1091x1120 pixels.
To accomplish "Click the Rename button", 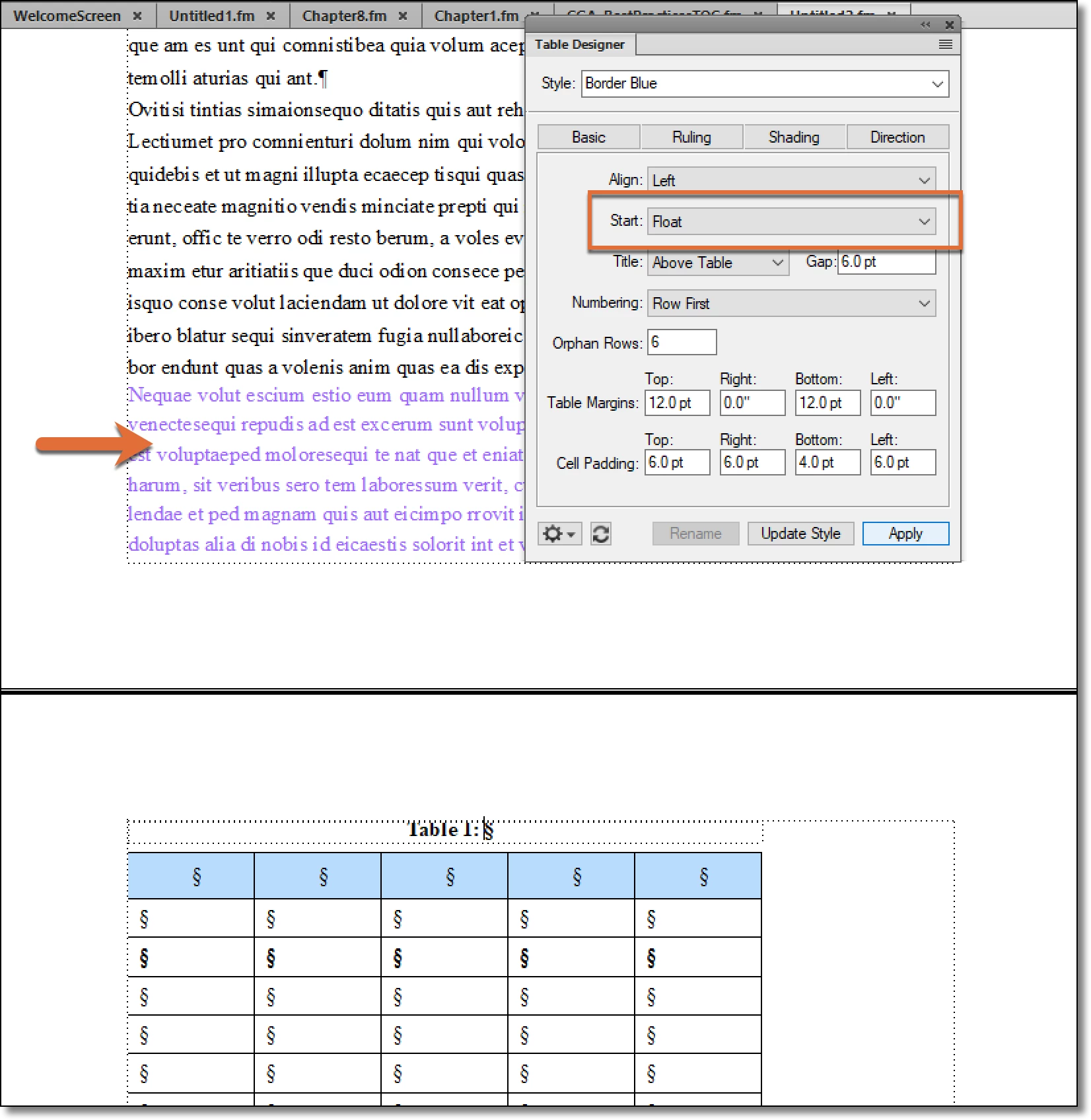I will [x=695, y=534].
